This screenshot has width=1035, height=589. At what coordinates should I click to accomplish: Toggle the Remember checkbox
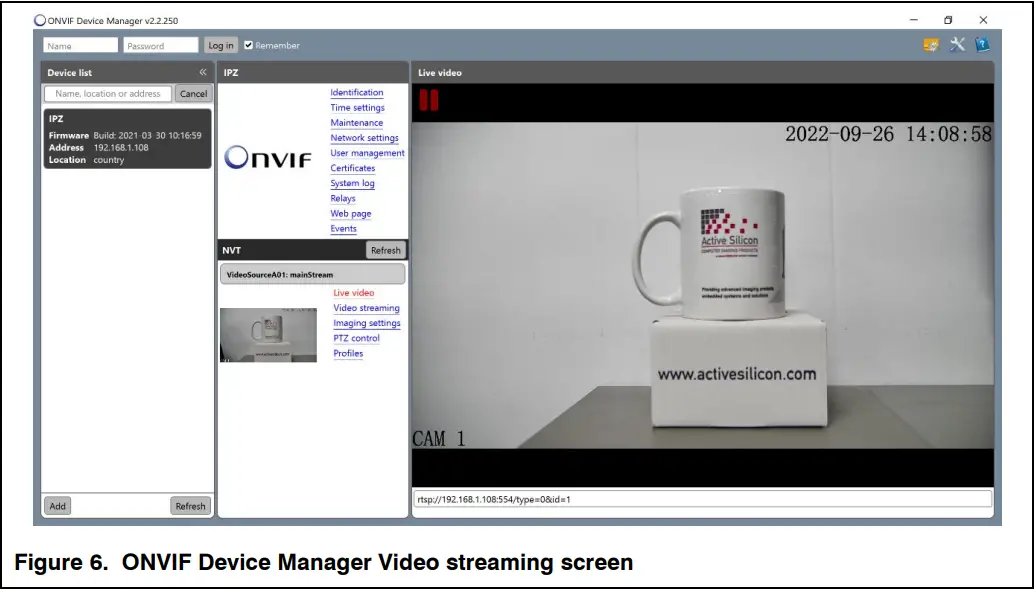coord(249,45)
